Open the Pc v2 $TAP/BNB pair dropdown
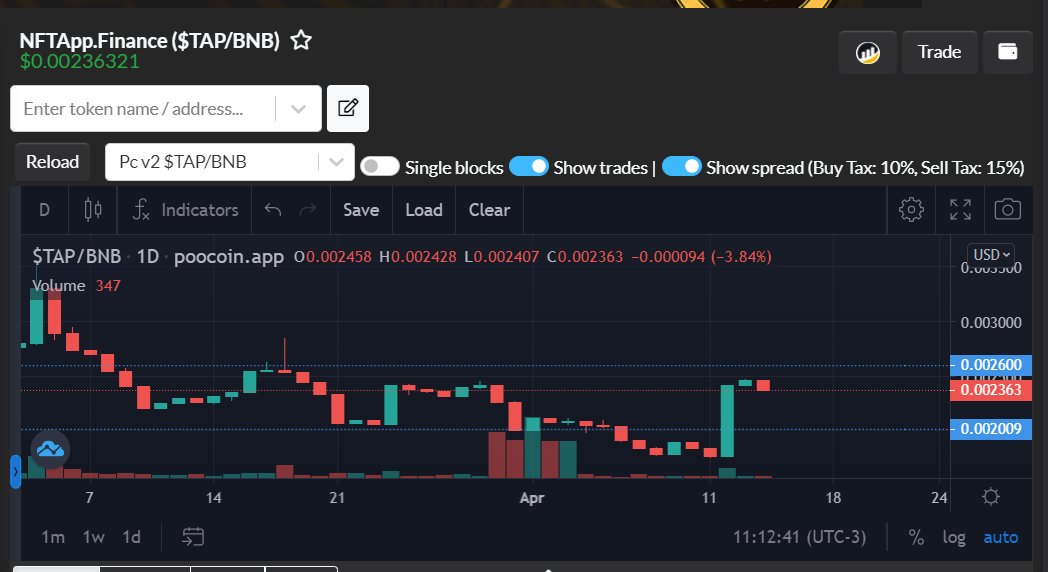Screen dimensions: 1048x572 coord(229,162)
